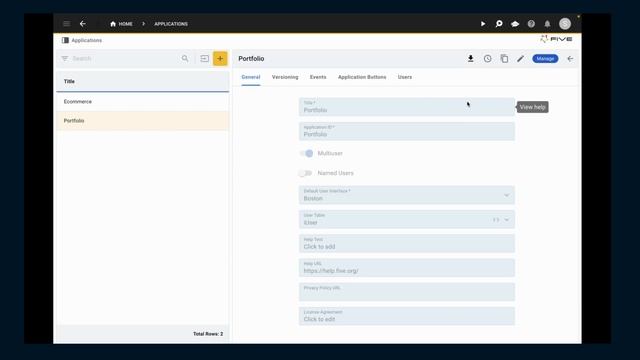
Task: Select the Portfolio application row
Action: tap(142, 120)
